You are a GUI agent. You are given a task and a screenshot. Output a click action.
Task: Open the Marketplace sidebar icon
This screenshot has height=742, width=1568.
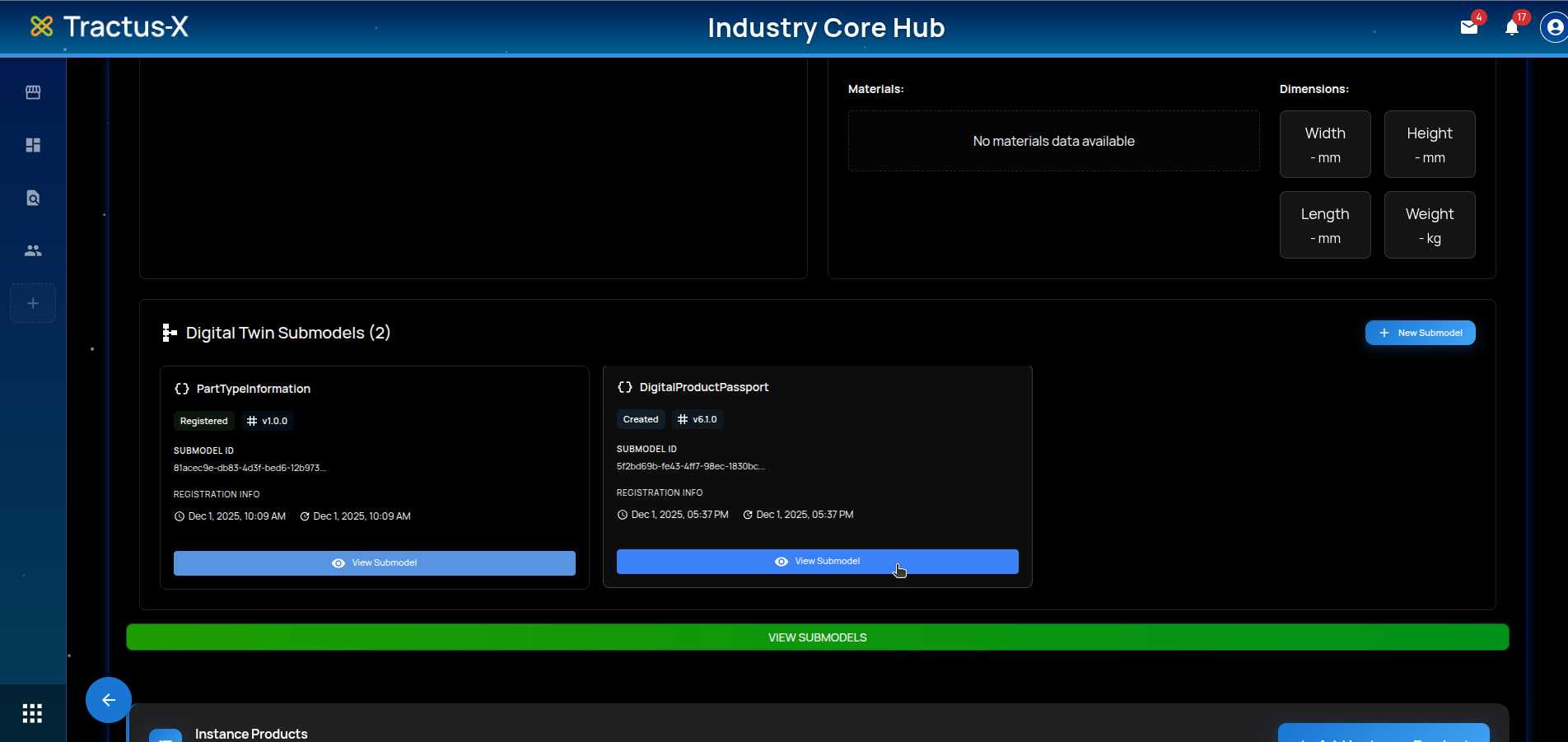click(33, 92)
